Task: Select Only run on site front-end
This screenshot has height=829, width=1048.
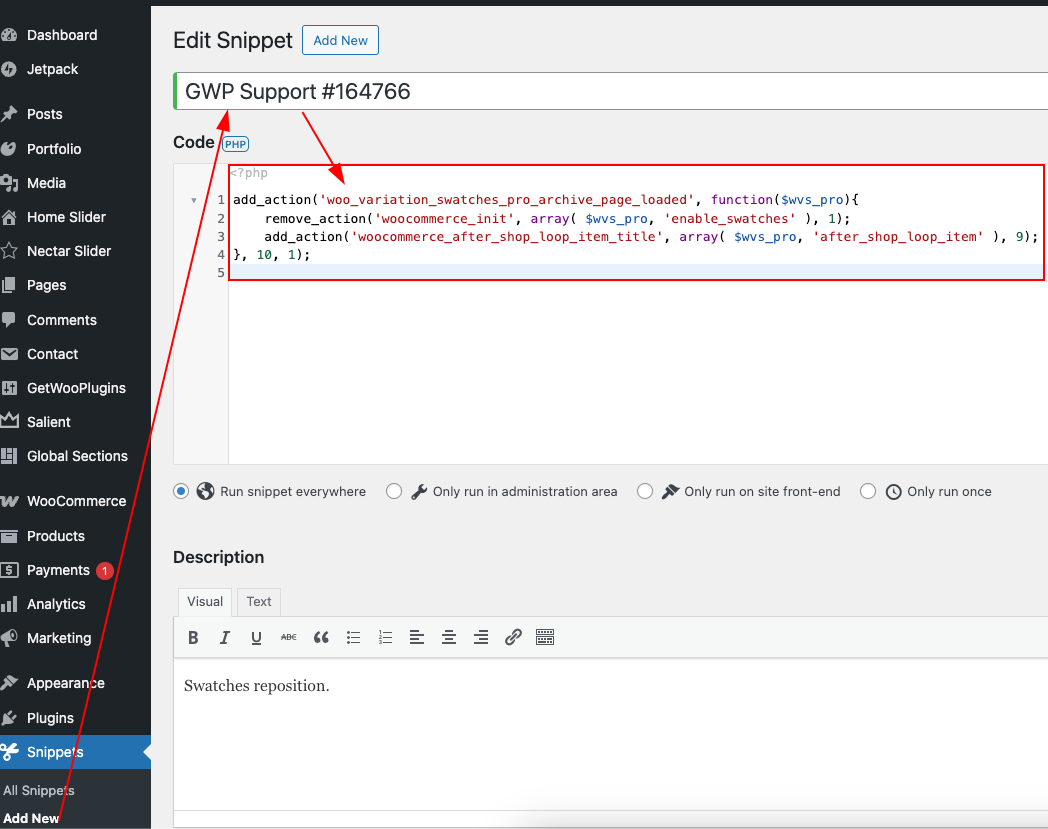Action: pyautogui.click(x=645, y=491)
